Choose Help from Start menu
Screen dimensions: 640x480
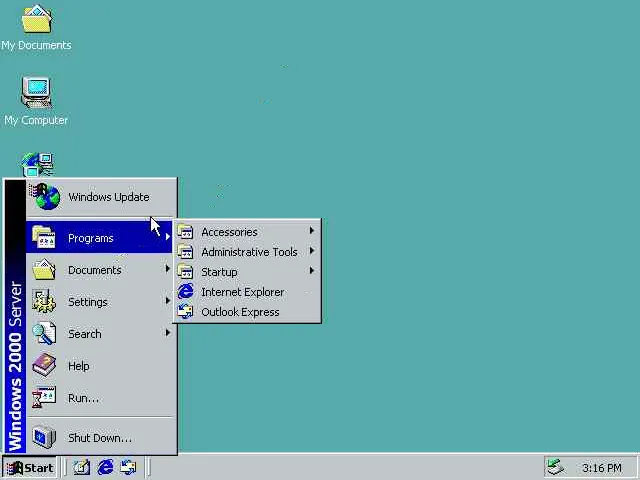pos(101,365)
